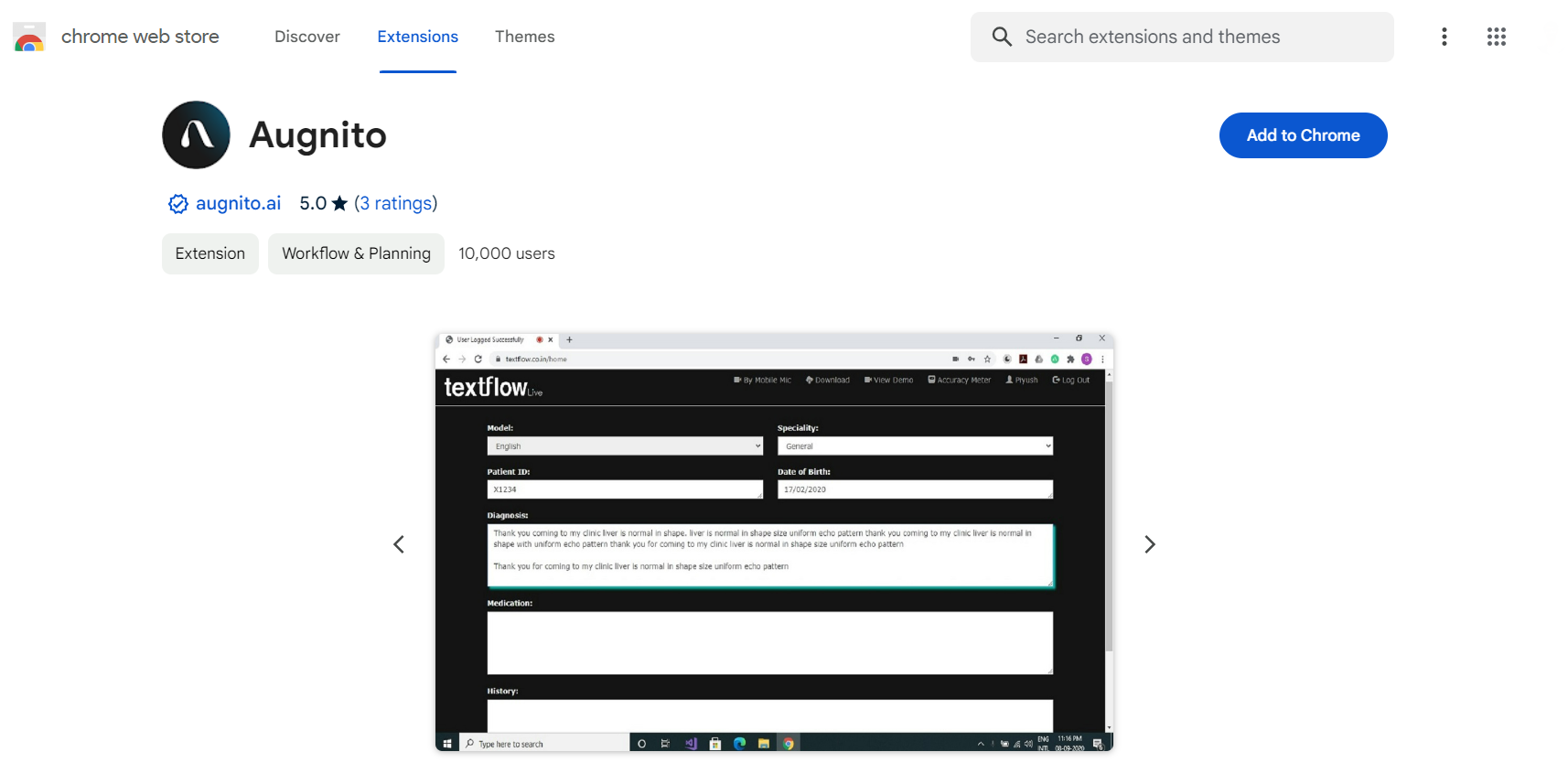Open the Themes tab
Image resolution: width=1568 pixels, height=784 pixels.
pyautogui.click(x=525, y=37)
